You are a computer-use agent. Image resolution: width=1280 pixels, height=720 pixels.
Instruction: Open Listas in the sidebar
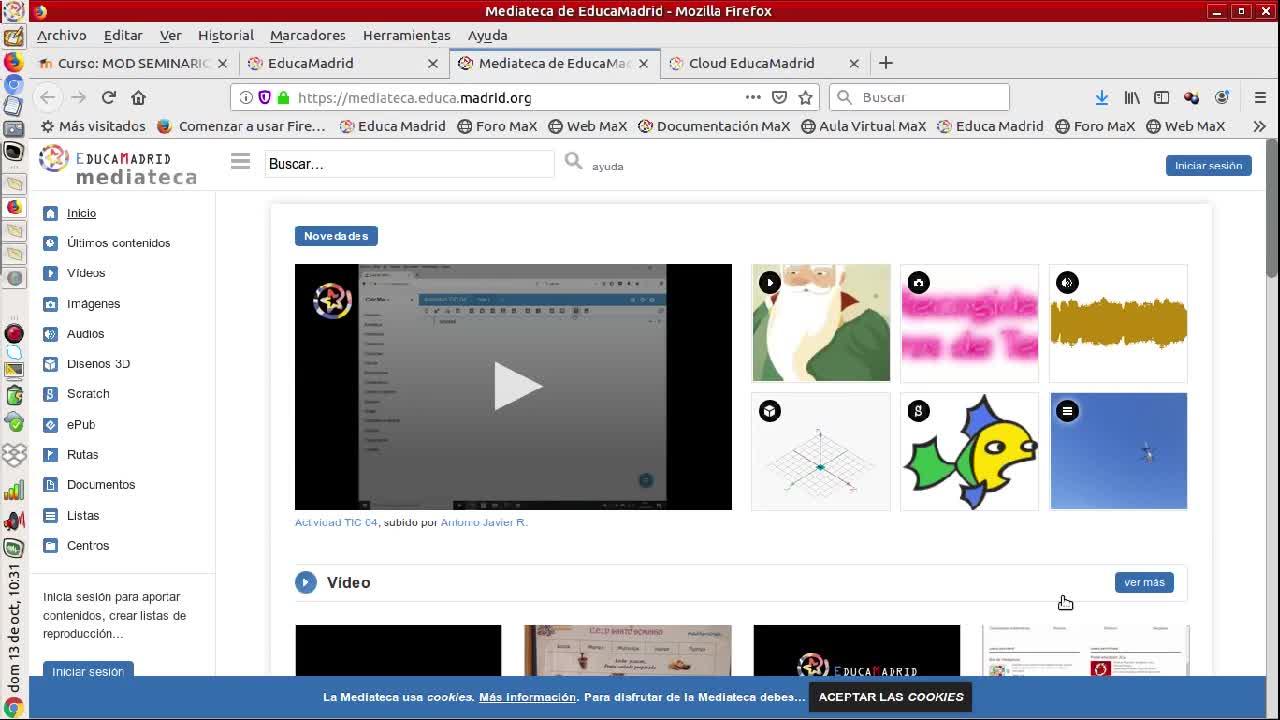(83, 516)
